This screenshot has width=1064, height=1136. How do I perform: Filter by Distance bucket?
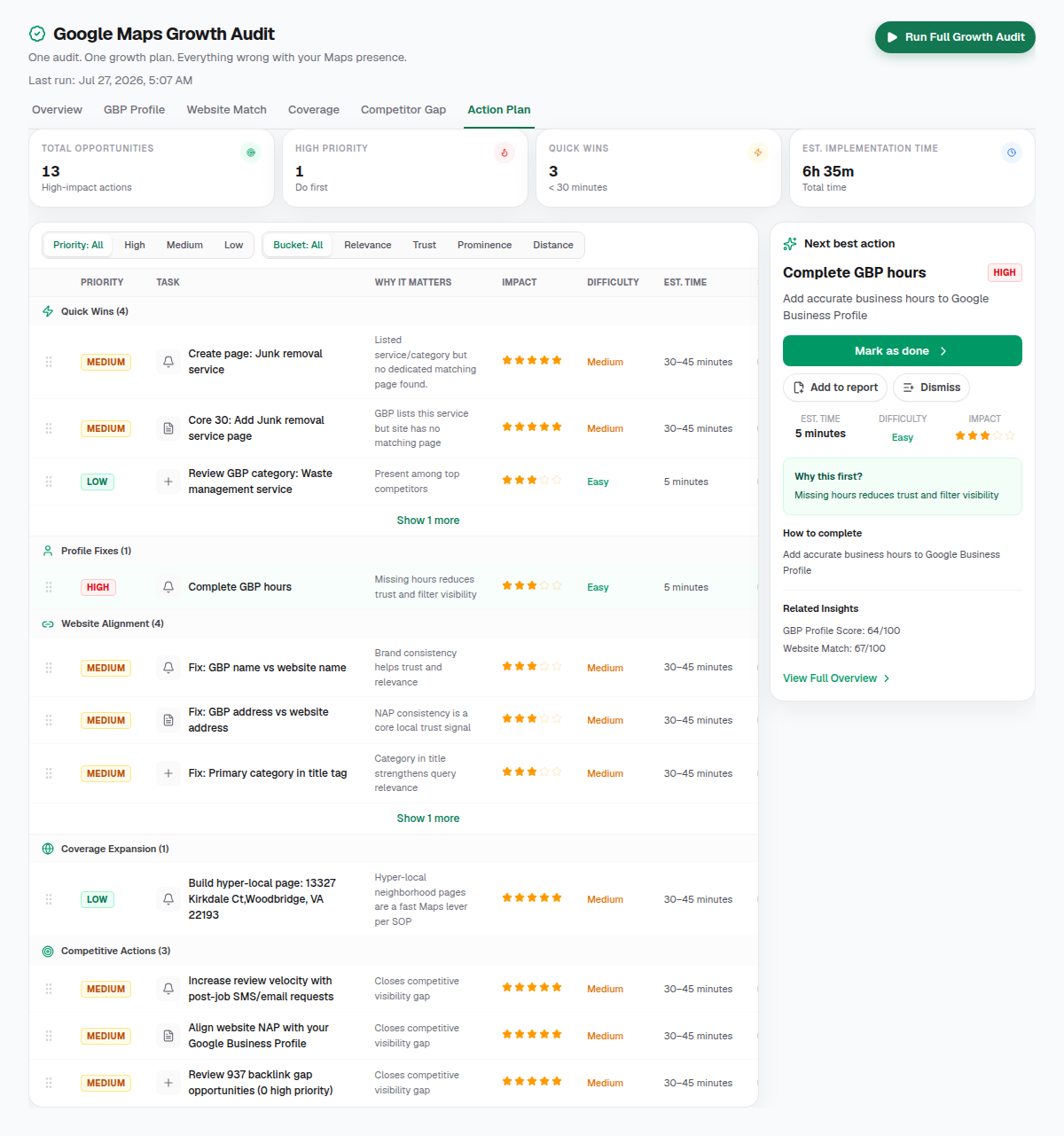(x=553, y=245)
